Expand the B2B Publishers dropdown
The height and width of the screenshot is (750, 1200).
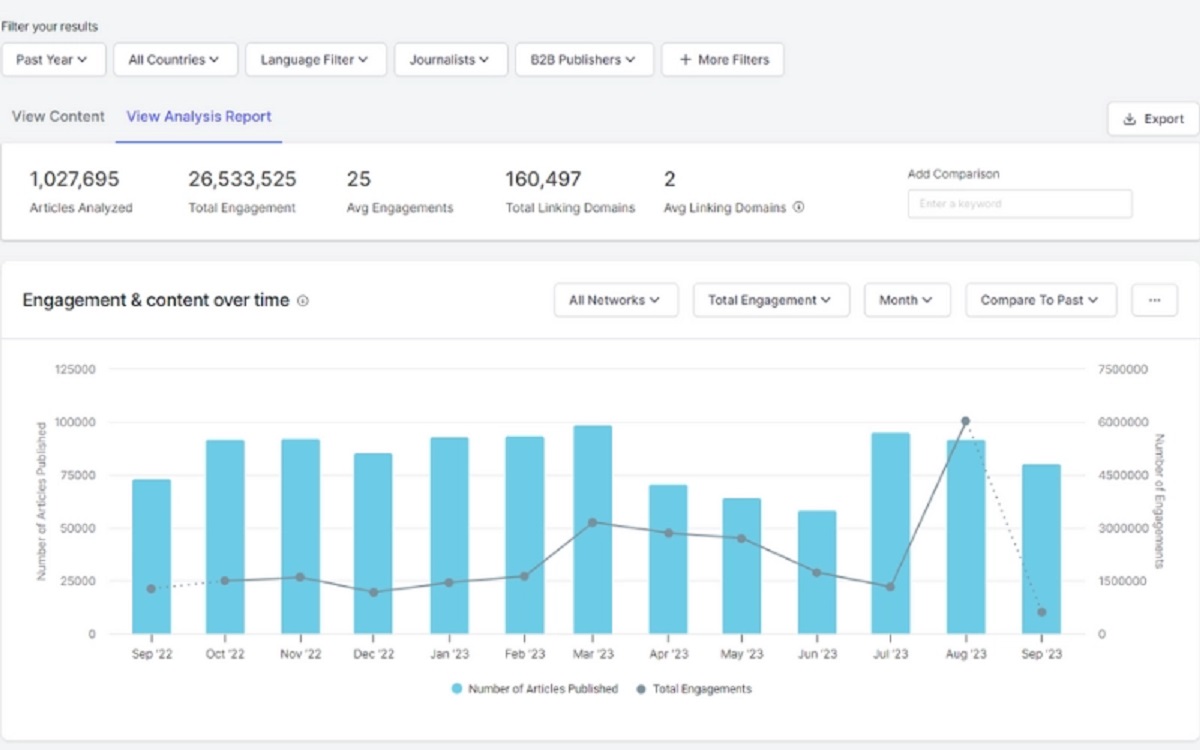(585, 60)
